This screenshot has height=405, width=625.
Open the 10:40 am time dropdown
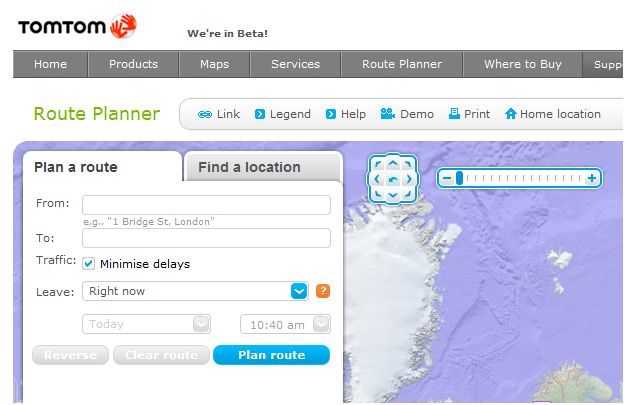pyautogui.click(x=321, y=324)
